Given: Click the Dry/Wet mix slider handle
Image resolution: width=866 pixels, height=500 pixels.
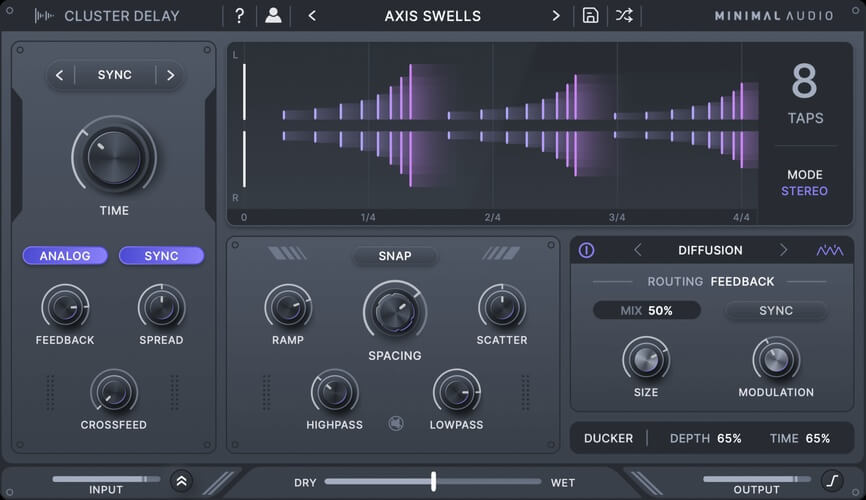Looking at the screenshot, I should pyautogui.click(x=433, y=482).
